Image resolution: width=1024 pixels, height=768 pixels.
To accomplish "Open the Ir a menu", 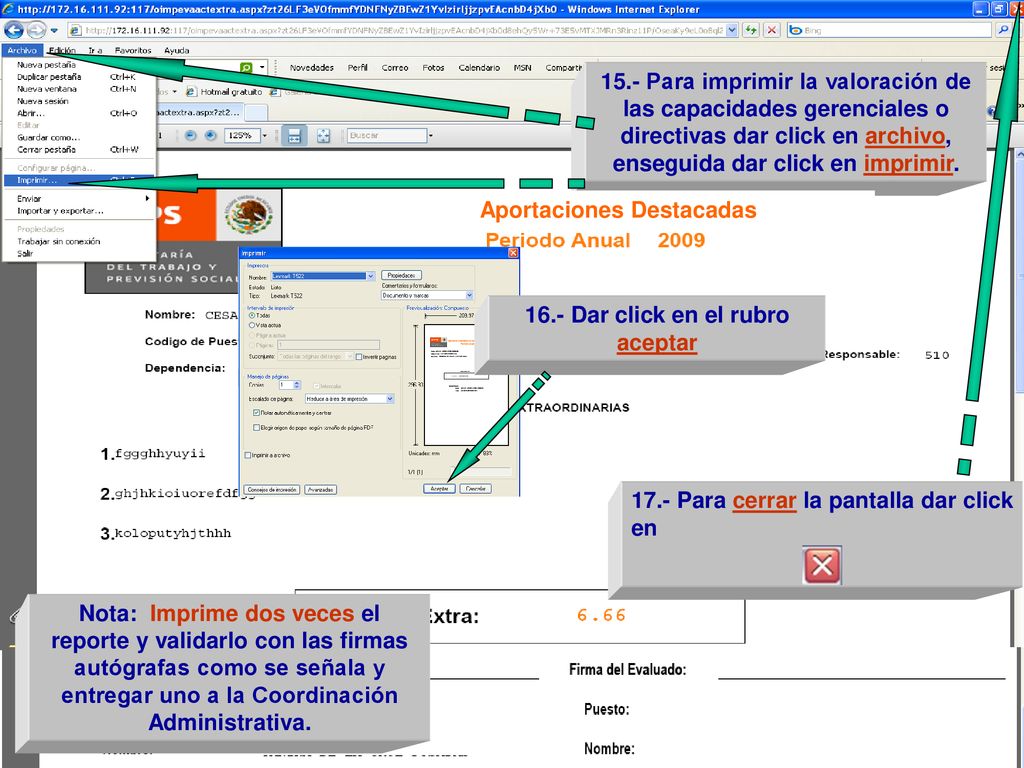I will click(95, 50).
